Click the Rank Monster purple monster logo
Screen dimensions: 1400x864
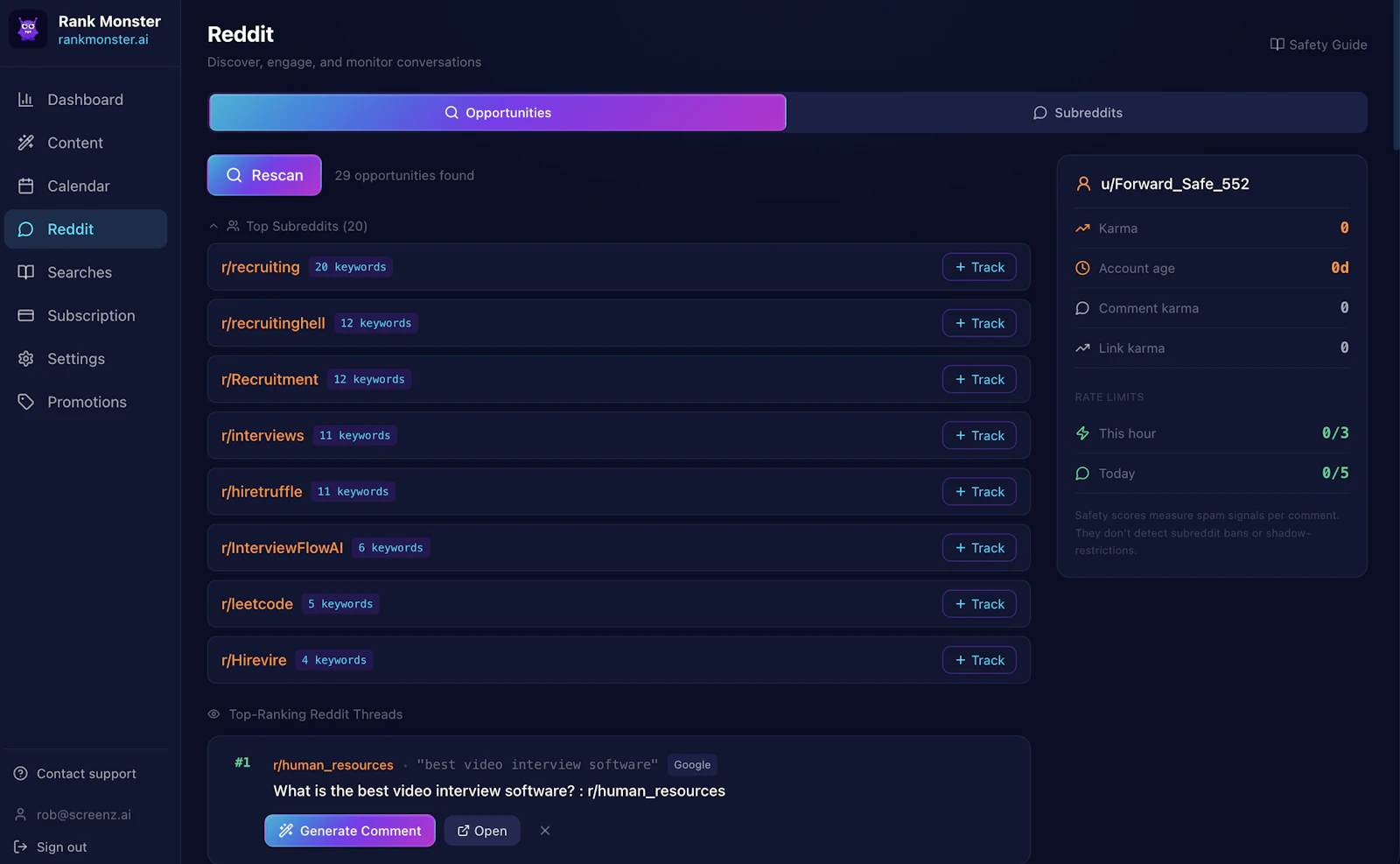[x=28, y=30]
